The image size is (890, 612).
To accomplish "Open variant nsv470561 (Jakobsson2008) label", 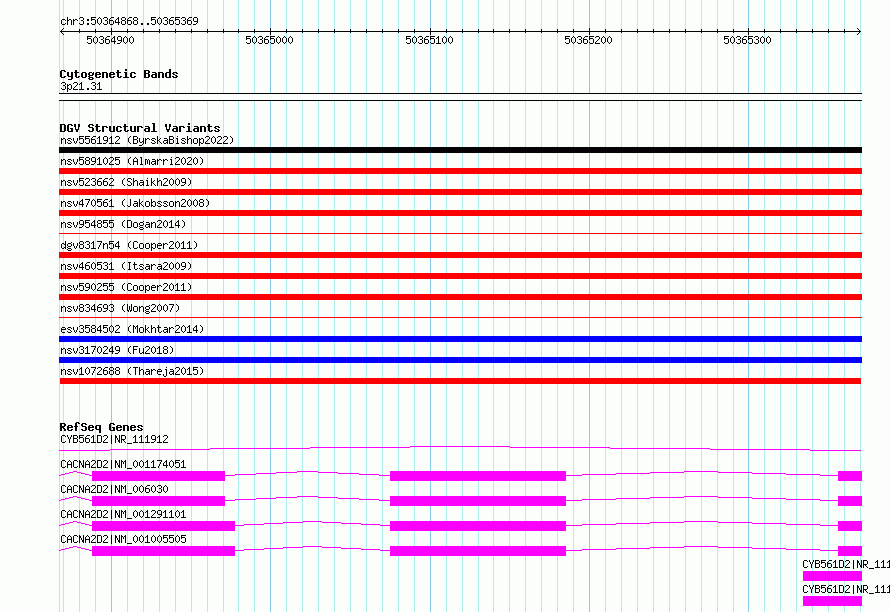I will click(135, 203).
